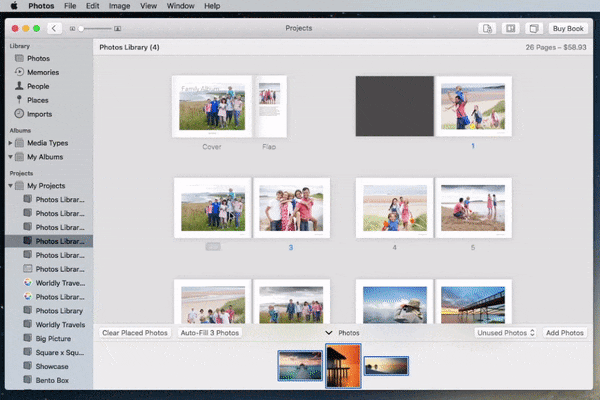The height and width of the screenshot is (400, 600).
Task: Open the Unused Photos dropdown
Action: [x=505, y=333]
